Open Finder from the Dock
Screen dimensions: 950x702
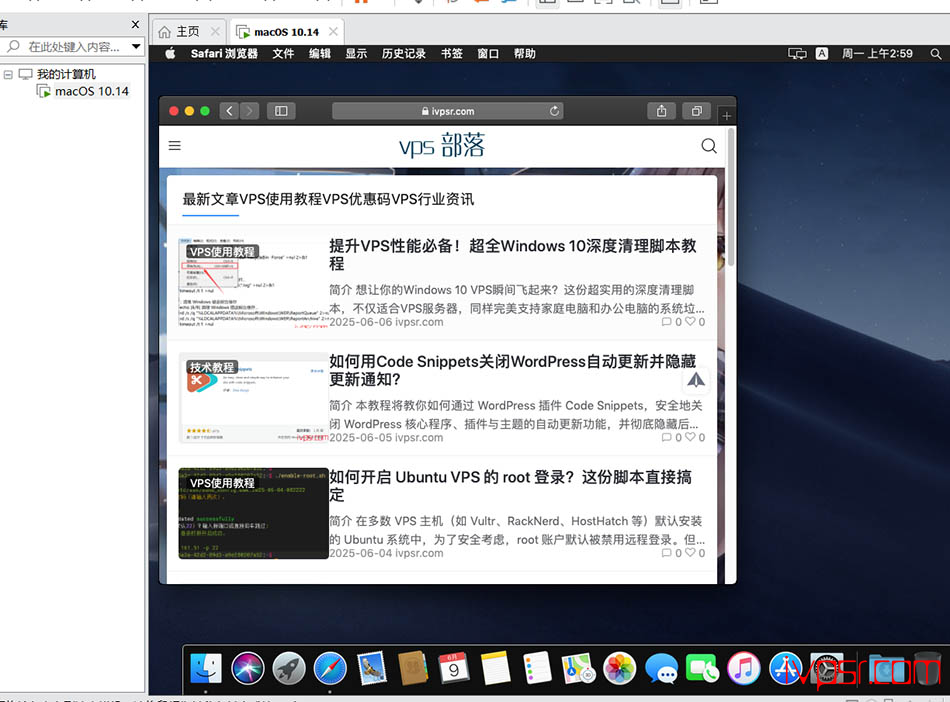(x=206, y=669)
